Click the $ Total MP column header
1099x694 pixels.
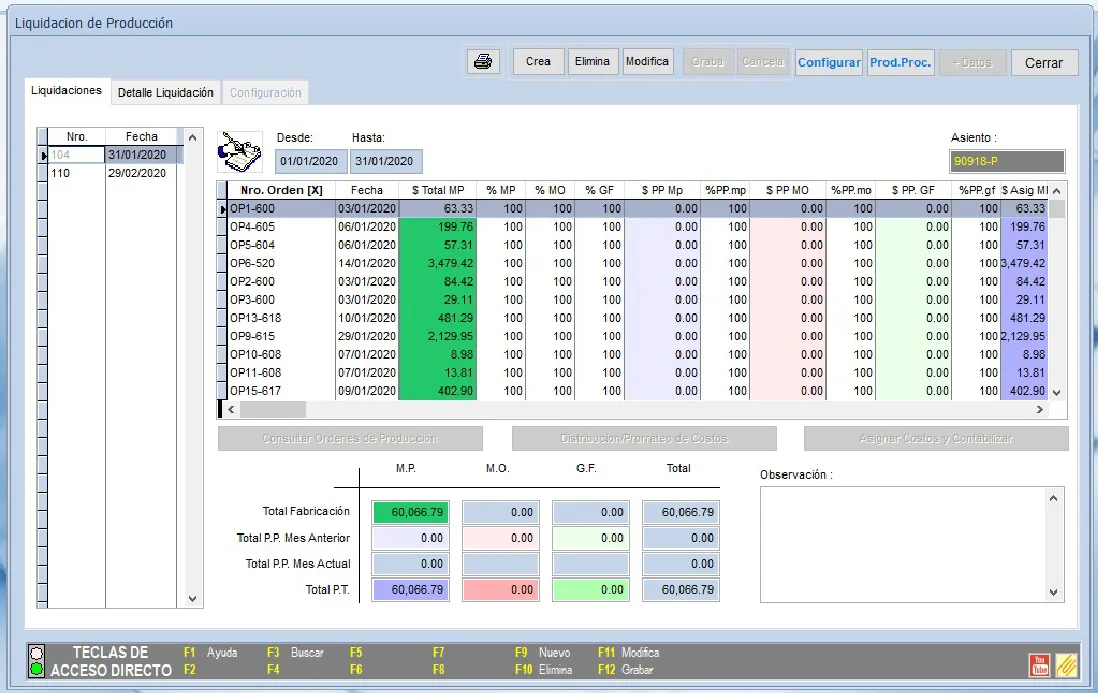pyautogui.click(x=437, y=190)
